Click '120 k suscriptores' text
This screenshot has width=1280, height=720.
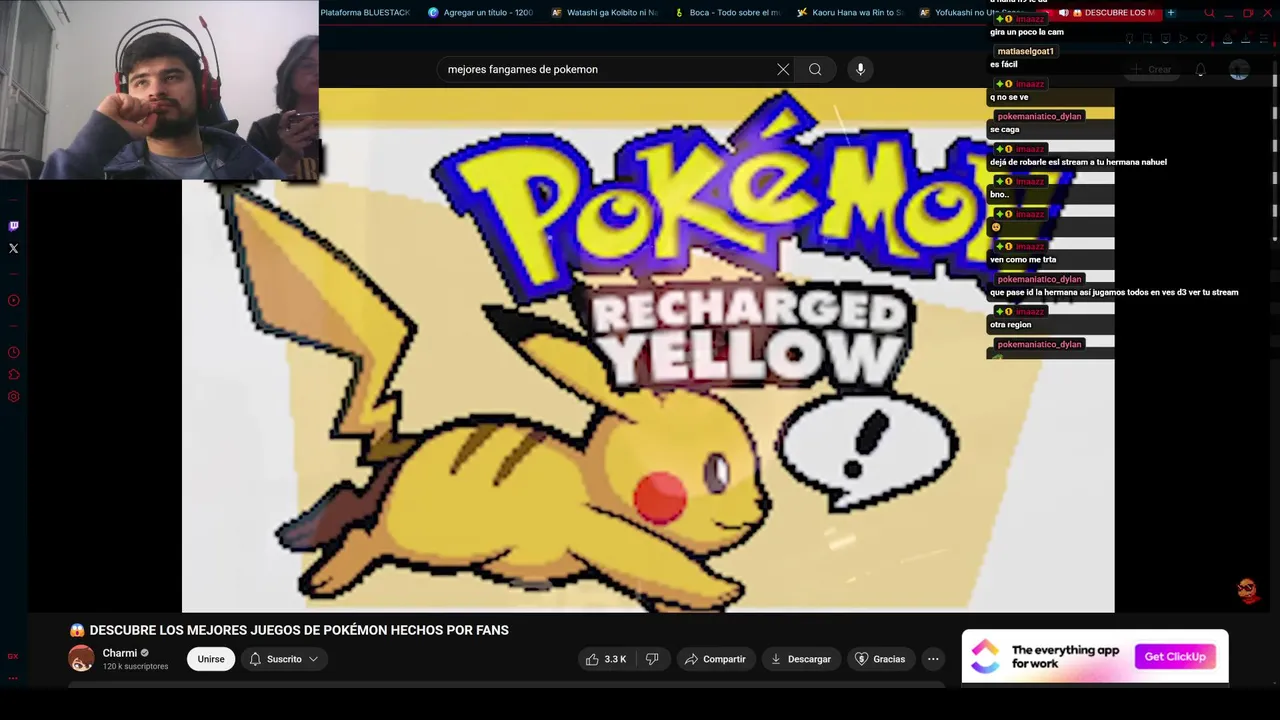point(135,666)
